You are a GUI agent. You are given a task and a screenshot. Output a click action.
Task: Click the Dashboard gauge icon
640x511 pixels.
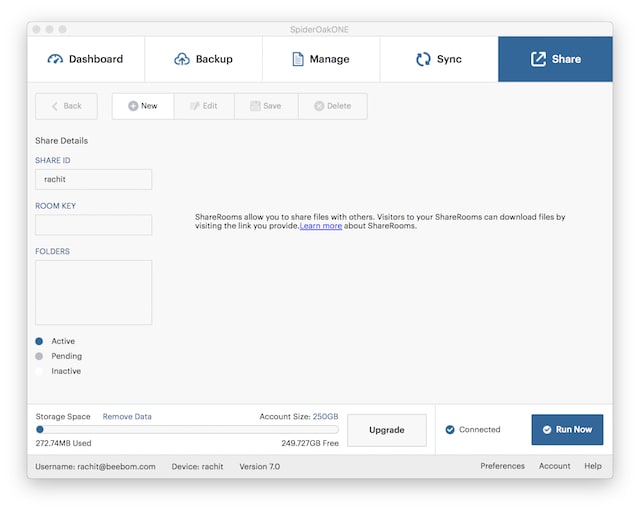[x=55, y=59]
